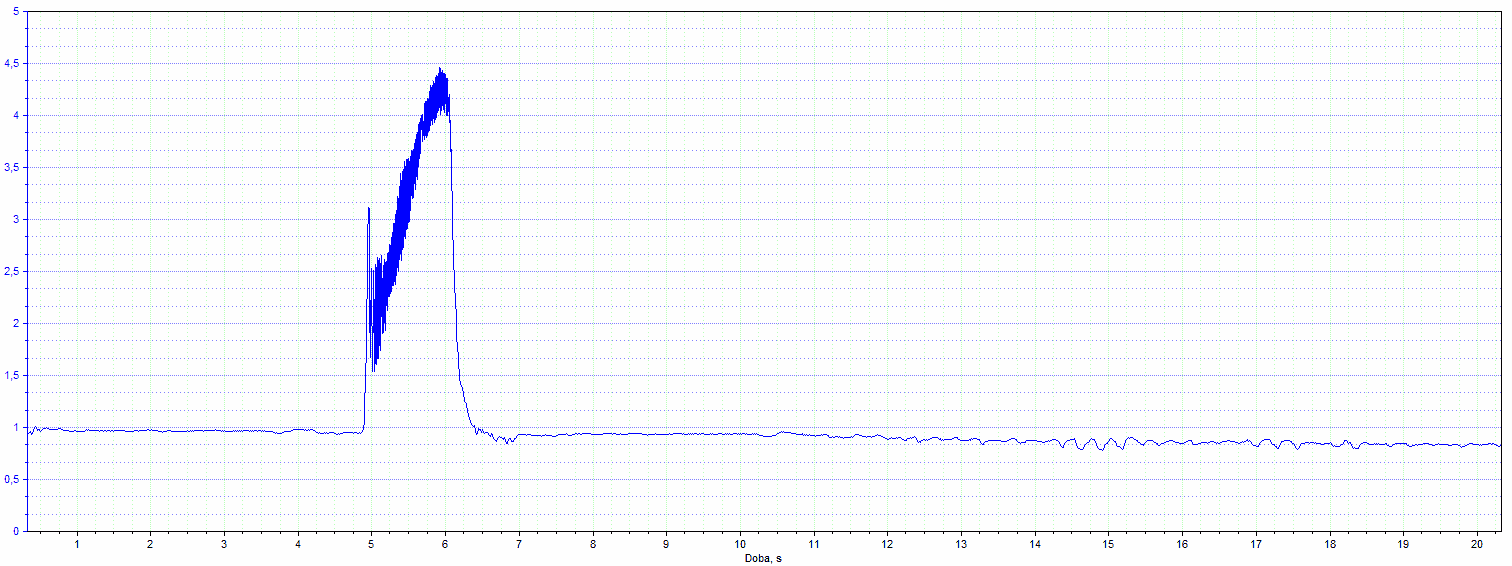Screen dimensions: 1512x566
Task: Click vertical axis label 4
Action: point(15,115)
